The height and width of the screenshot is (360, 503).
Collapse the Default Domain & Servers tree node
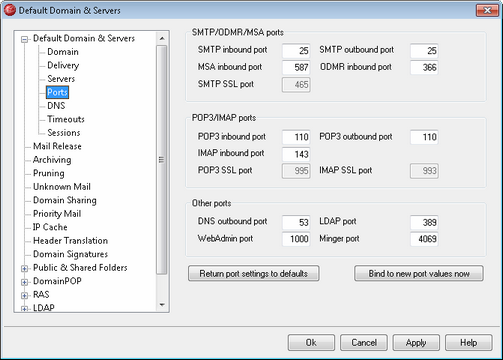(x=24, y=39)
